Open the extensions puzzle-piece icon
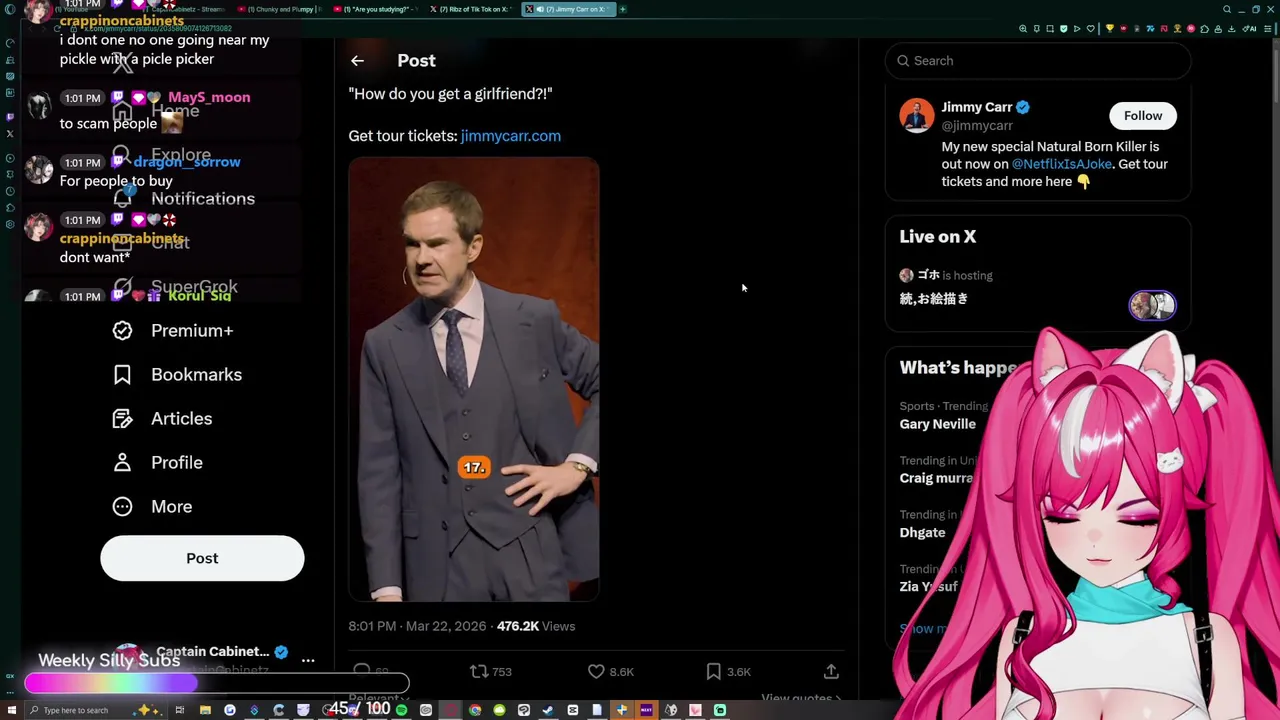The height and width of the screenshot is (720, 1280). coord(1204,29)
